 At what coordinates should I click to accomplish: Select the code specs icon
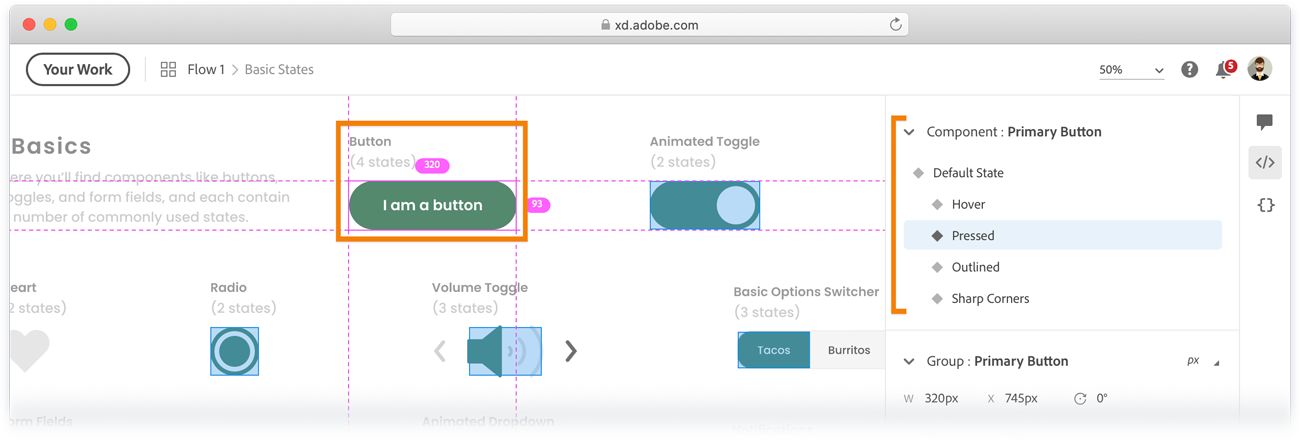click(x=1265, y=162)
